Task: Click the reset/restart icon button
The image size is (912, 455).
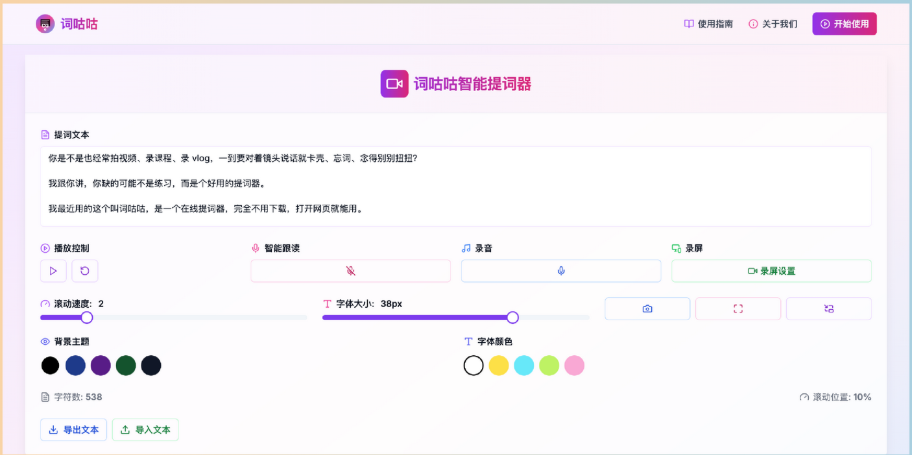Action: pyautogui.click(x=85, y=271)
